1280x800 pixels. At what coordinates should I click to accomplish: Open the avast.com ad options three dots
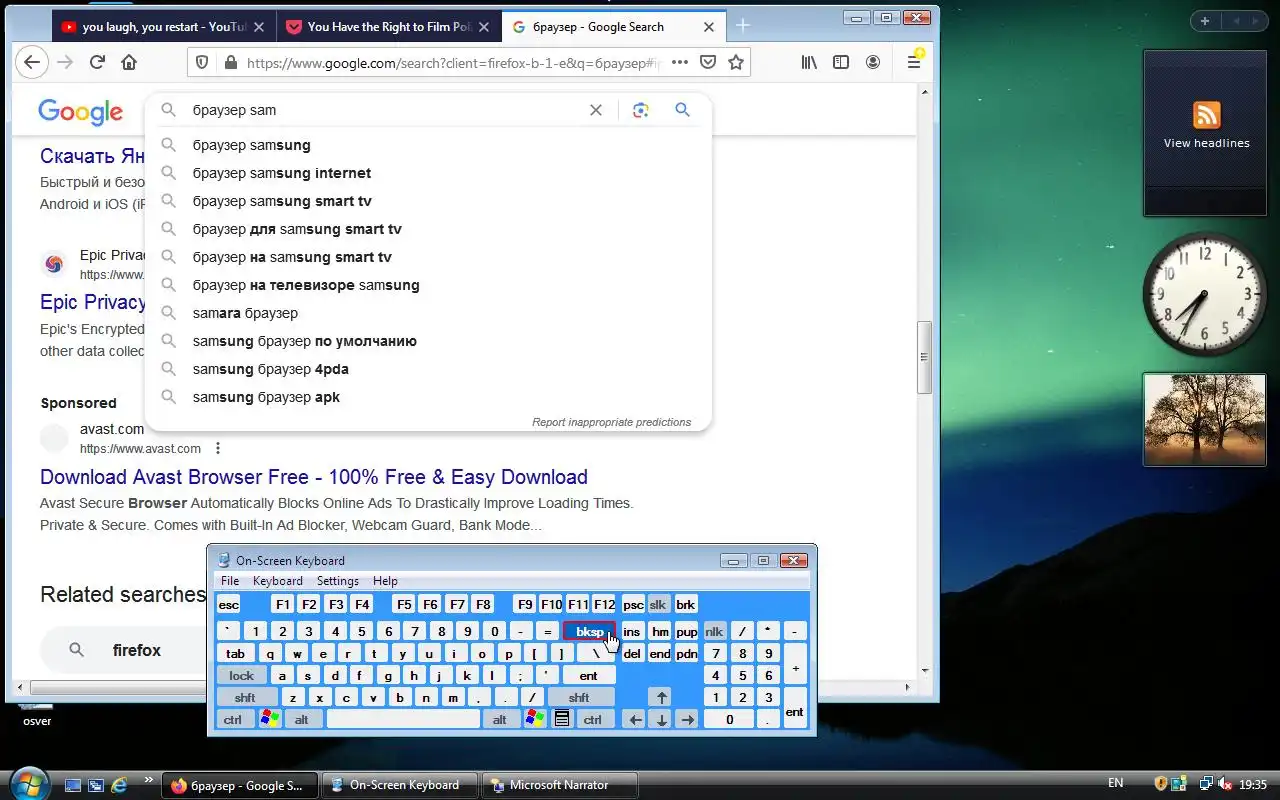pyautogui.click(x=218, y=448)
